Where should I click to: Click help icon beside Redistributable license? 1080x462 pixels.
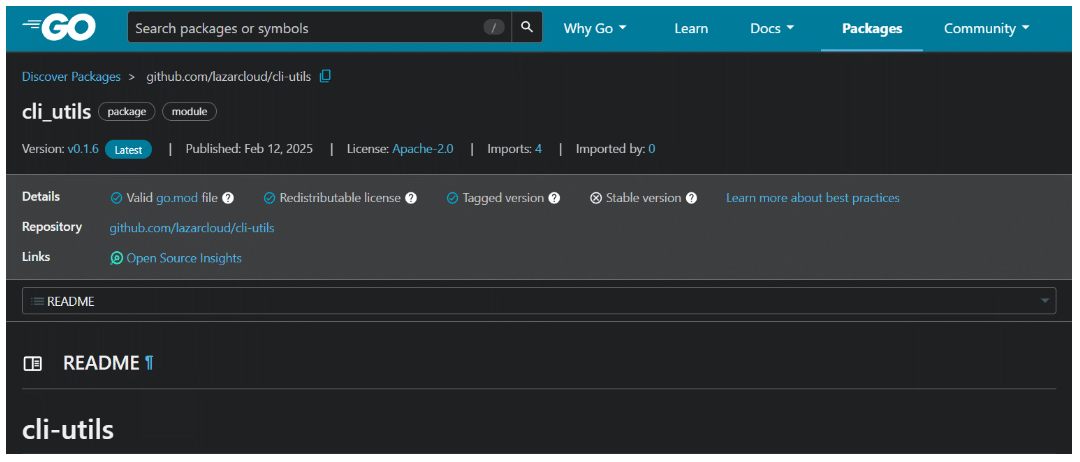pos(411,198)
